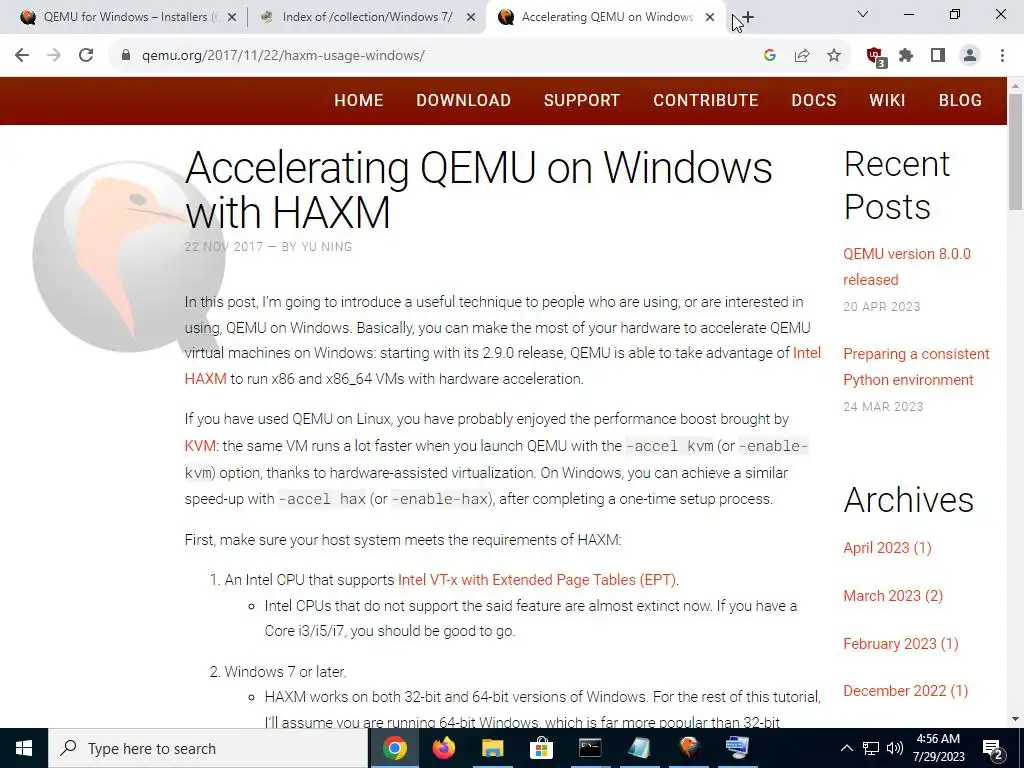Image resolution: width=1024 pixels, height=768 pixels.
Task: Click the article title heading
Action: tap(478, 190)
